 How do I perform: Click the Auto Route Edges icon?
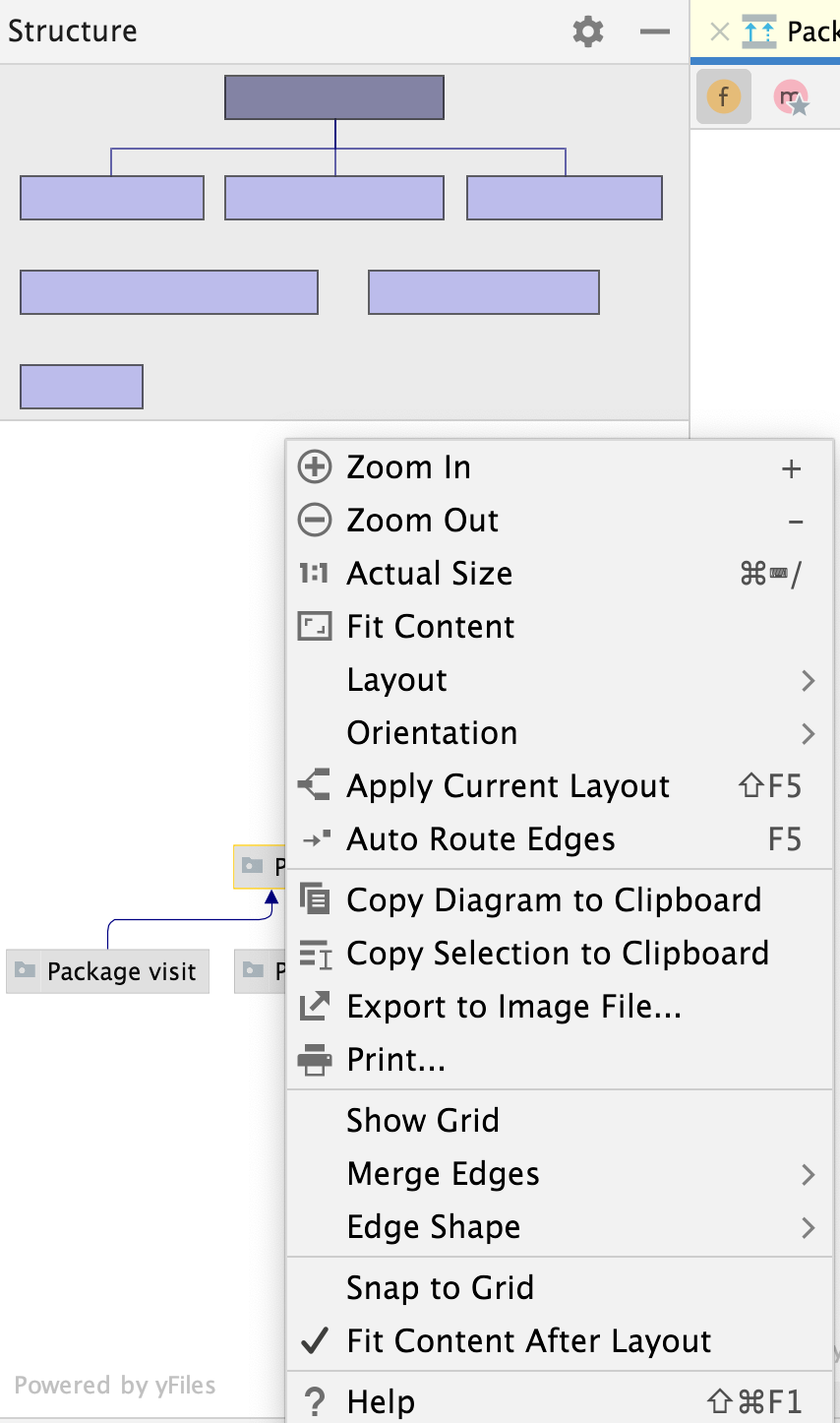coord(315,839)
